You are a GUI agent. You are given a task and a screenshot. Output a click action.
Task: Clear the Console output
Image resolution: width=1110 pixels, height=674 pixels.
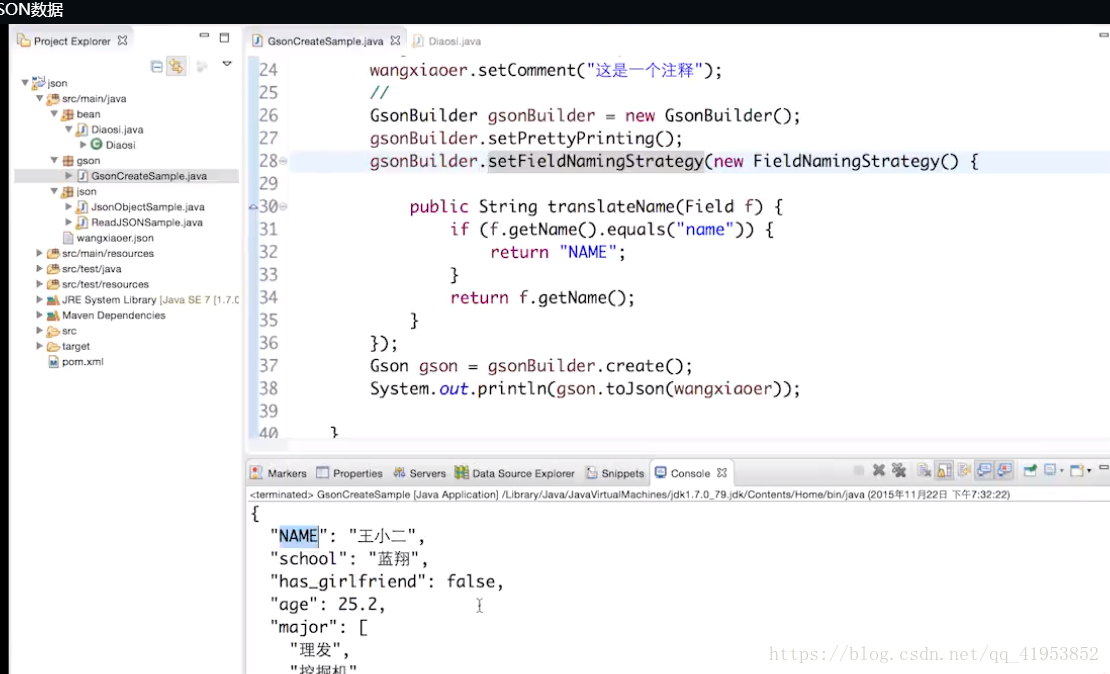pyautogui.click(x=925, y=471)
